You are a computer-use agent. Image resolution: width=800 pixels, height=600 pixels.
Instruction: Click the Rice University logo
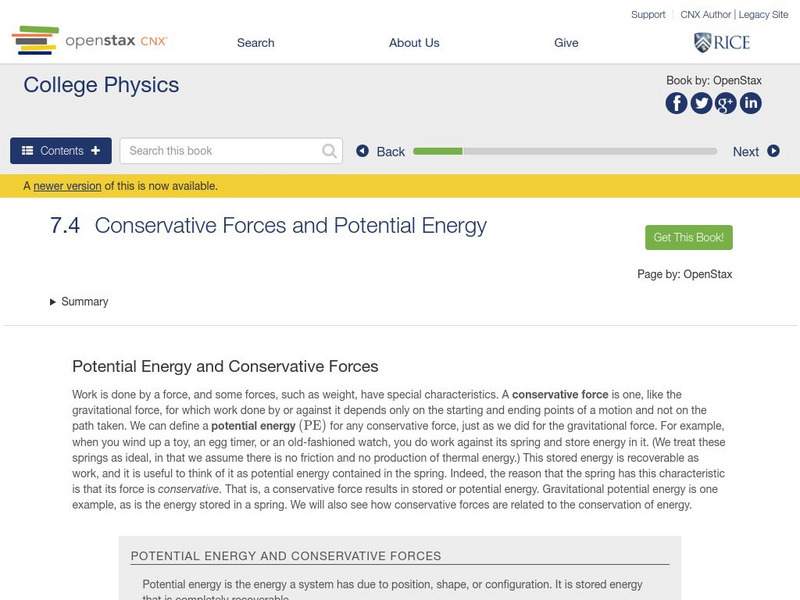pyautogui.click(x=720, y=42)
